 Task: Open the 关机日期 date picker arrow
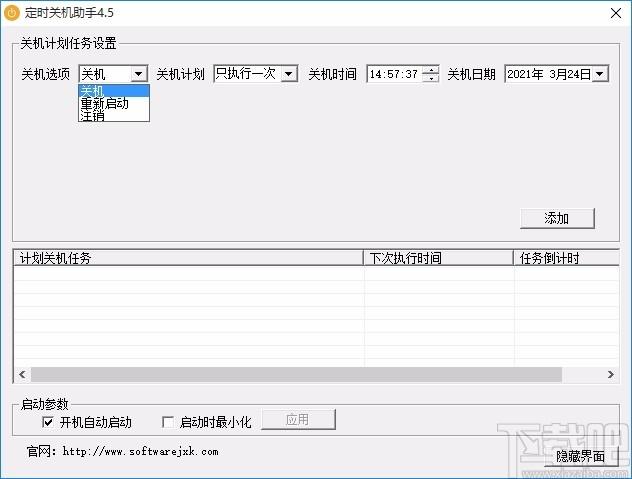click(600, 74)
